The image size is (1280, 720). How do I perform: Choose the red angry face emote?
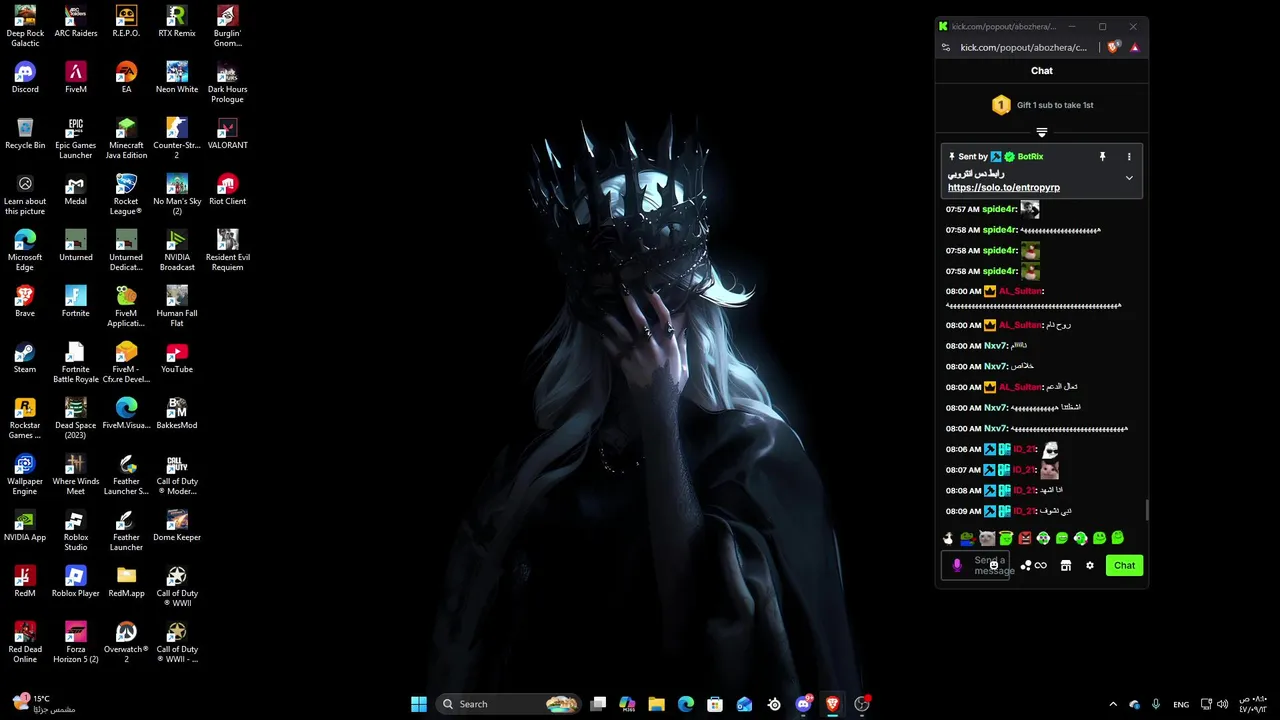[1024, 538]
